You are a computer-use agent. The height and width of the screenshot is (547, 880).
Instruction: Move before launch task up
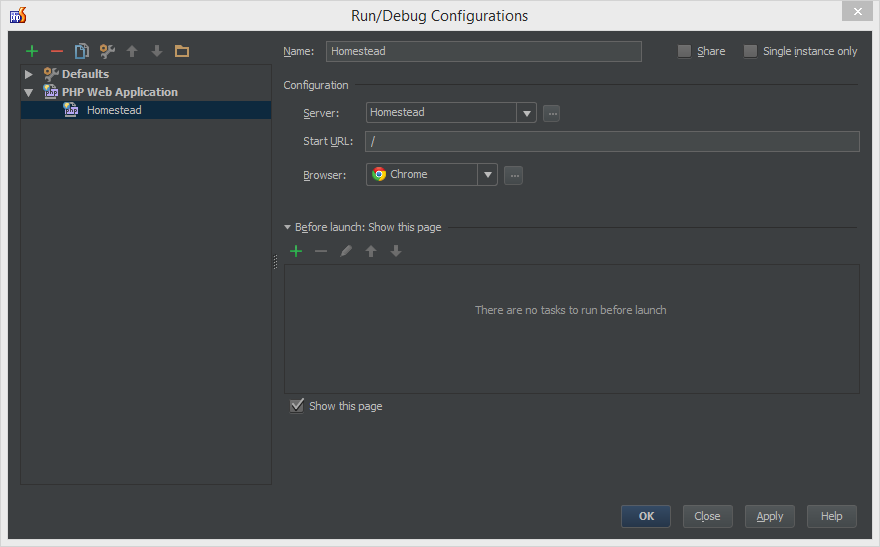(x=371, y=251)
